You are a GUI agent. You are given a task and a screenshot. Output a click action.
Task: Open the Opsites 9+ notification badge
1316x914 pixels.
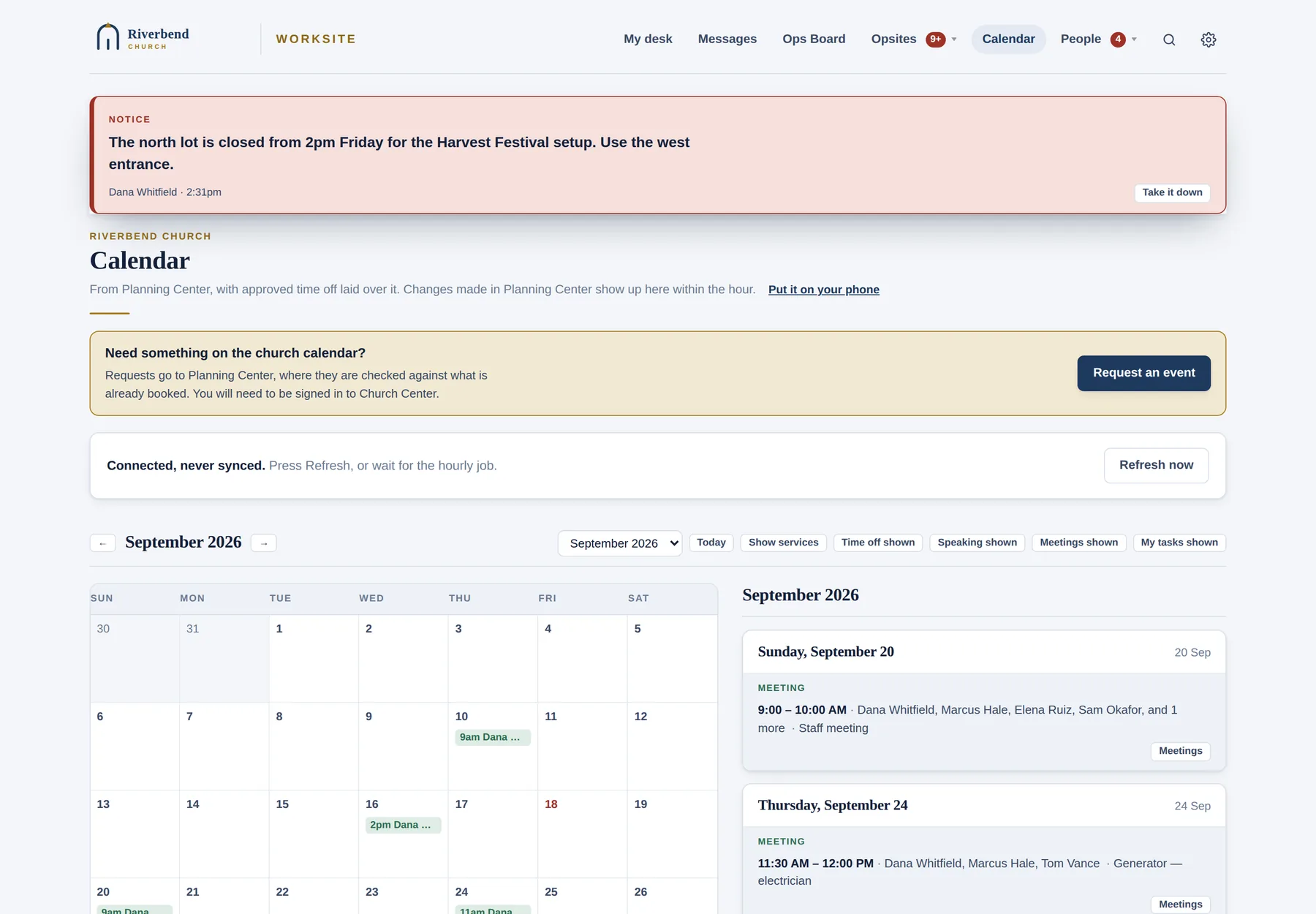[935, 39]
